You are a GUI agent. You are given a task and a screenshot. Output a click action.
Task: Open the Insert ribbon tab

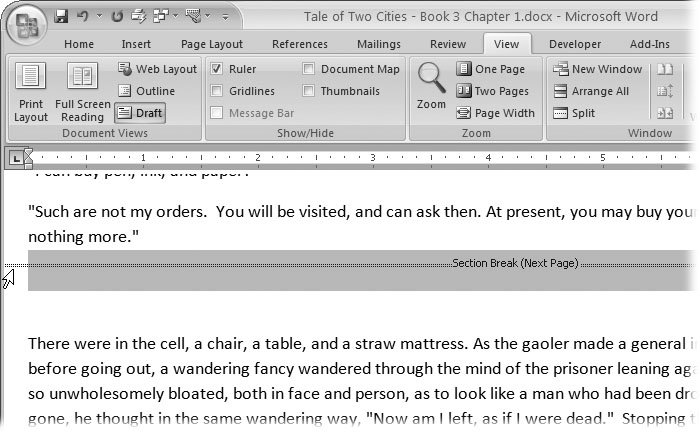click(x=136, y=44)
